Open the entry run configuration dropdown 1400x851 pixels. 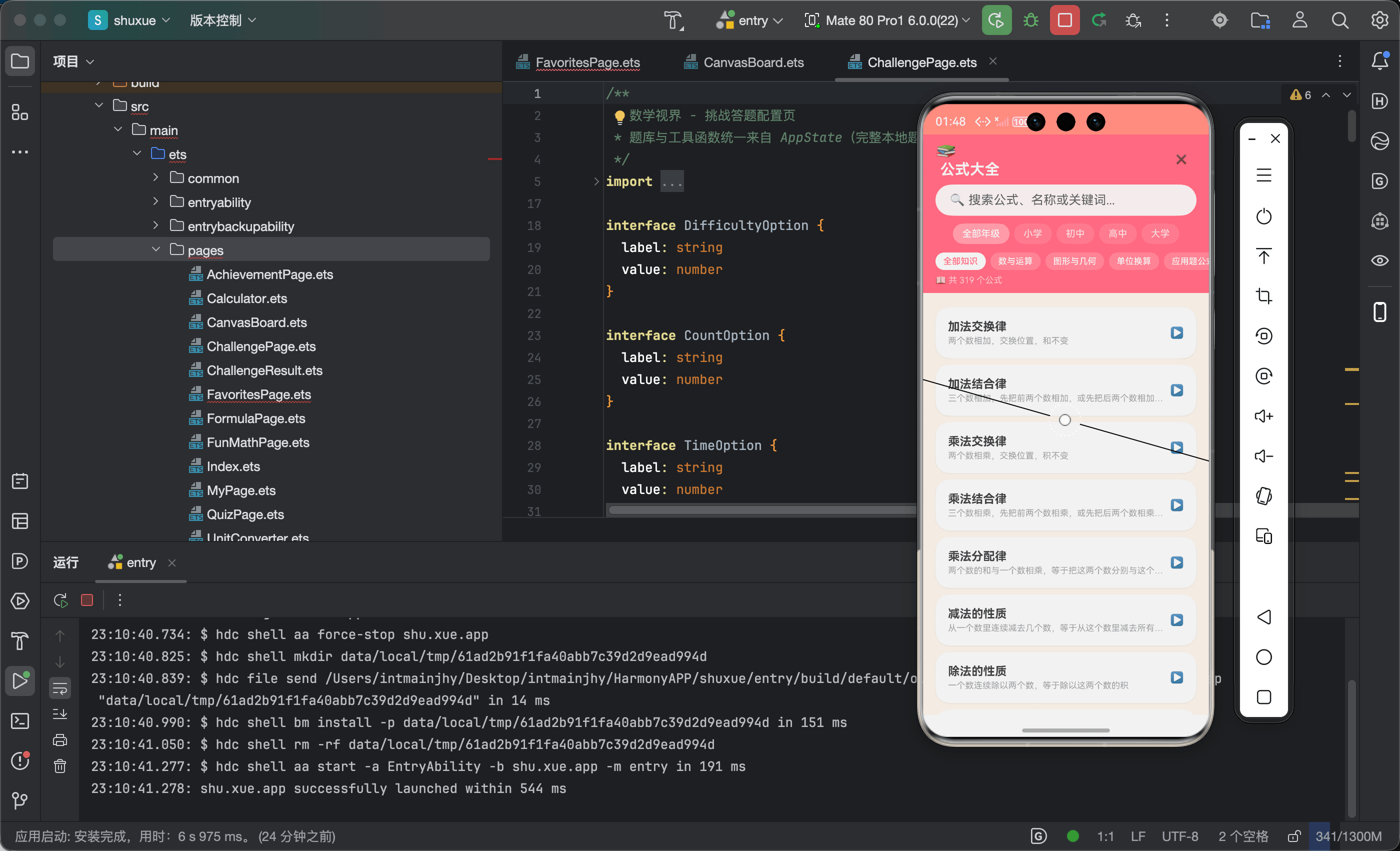pos(749,20)
